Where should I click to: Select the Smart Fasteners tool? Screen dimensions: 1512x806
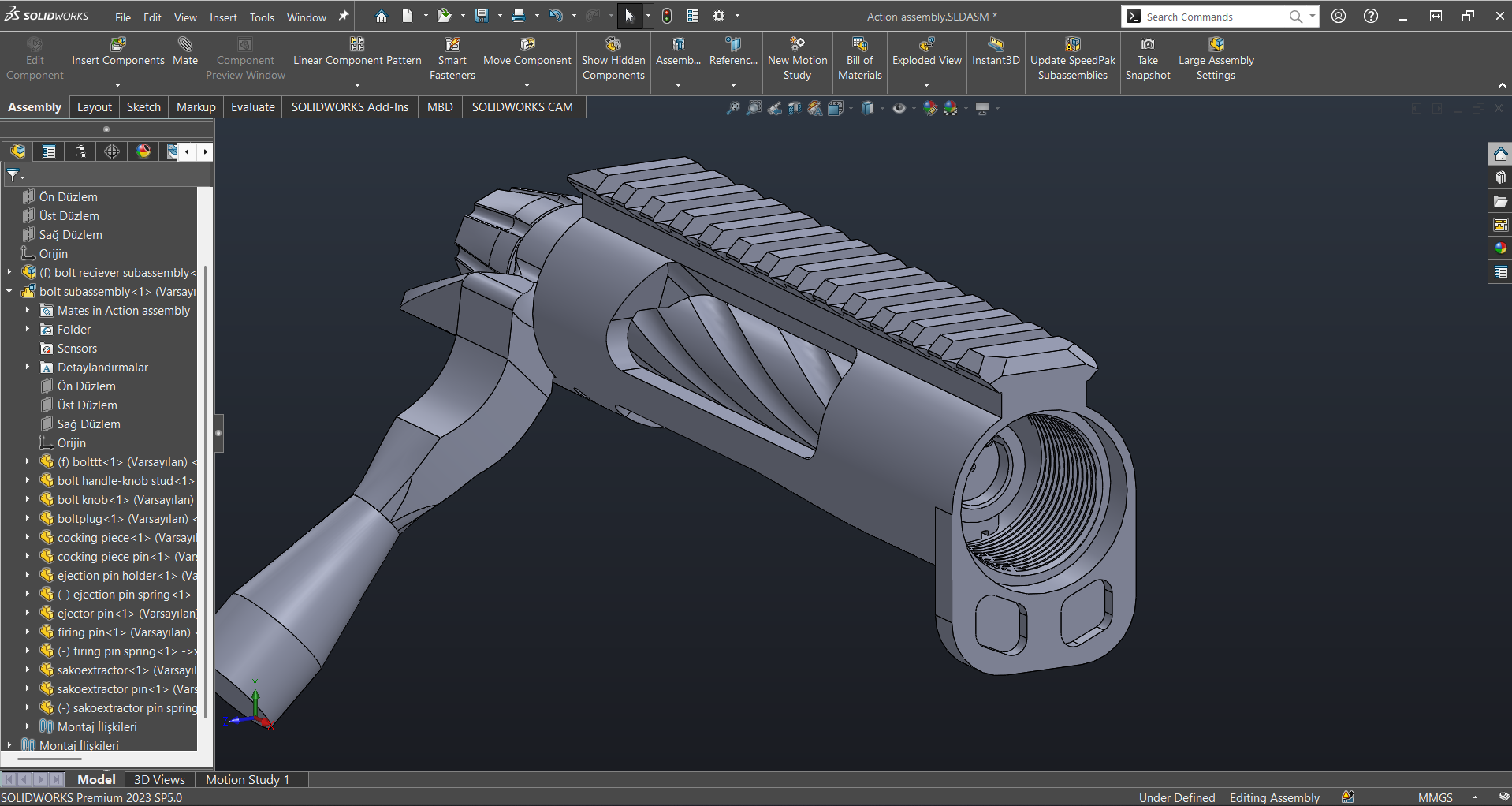click(452, 45)
